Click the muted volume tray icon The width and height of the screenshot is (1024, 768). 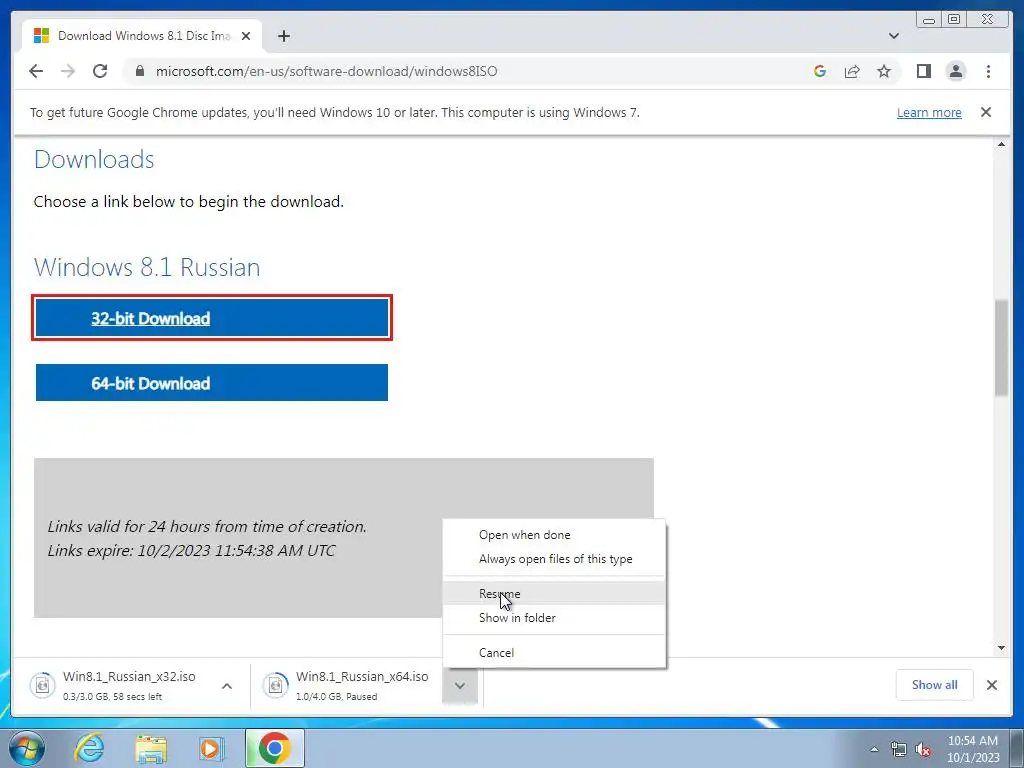[x=923, y=749]
